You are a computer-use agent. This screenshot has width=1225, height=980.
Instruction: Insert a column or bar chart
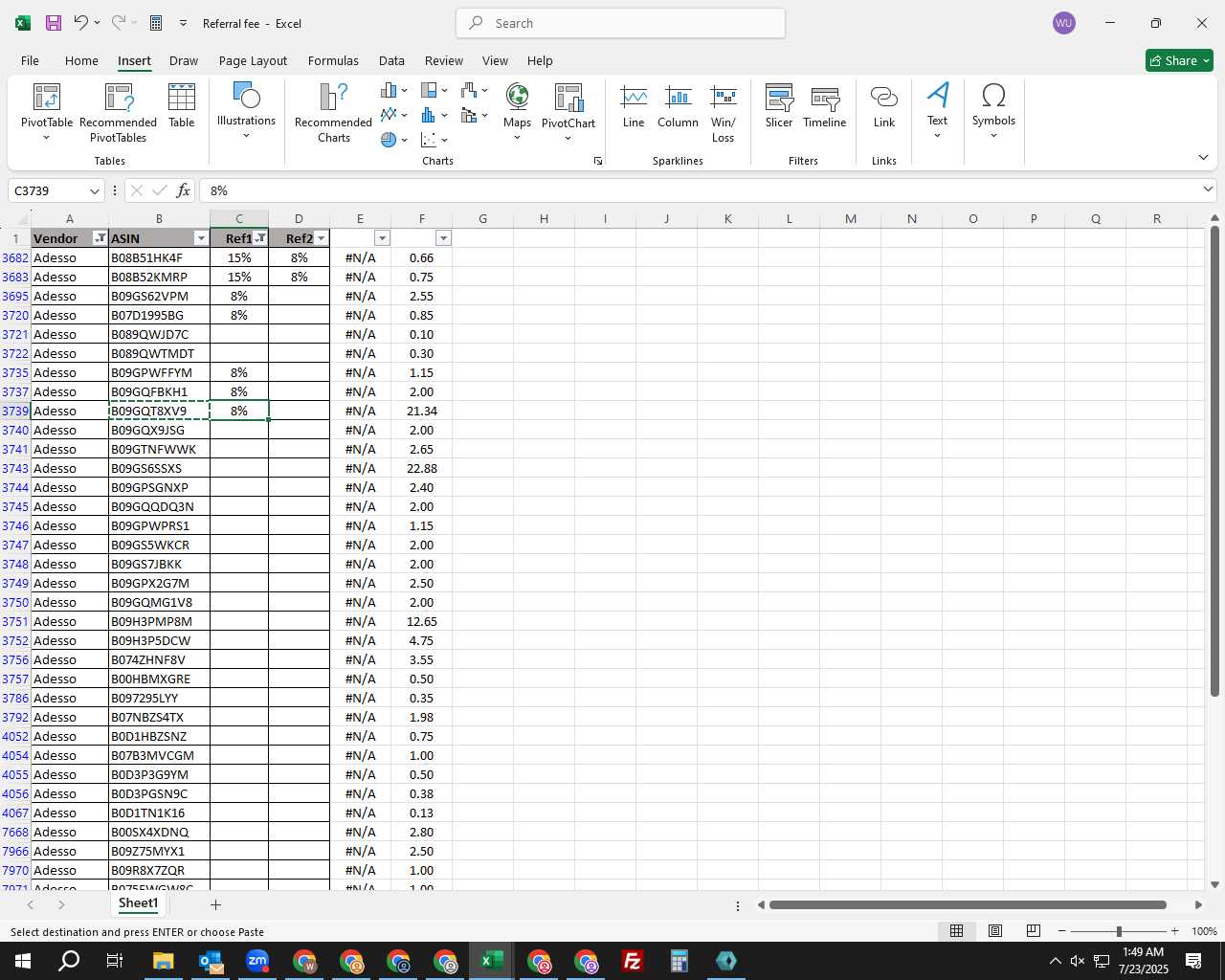click(x=393, y=90)
